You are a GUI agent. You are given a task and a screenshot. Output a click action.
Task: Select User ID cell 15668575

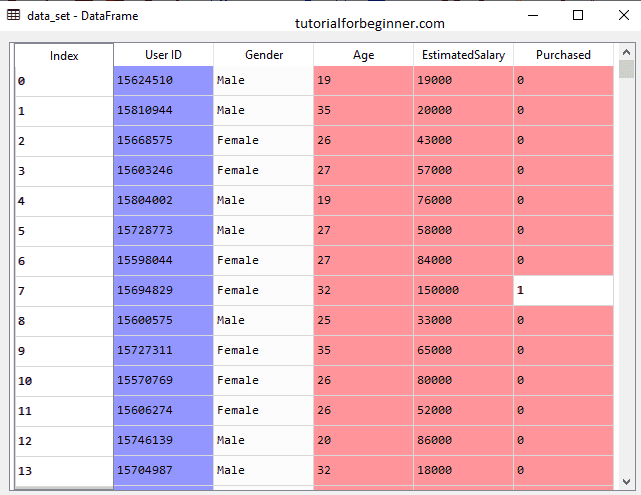click(x=164, y=141)
